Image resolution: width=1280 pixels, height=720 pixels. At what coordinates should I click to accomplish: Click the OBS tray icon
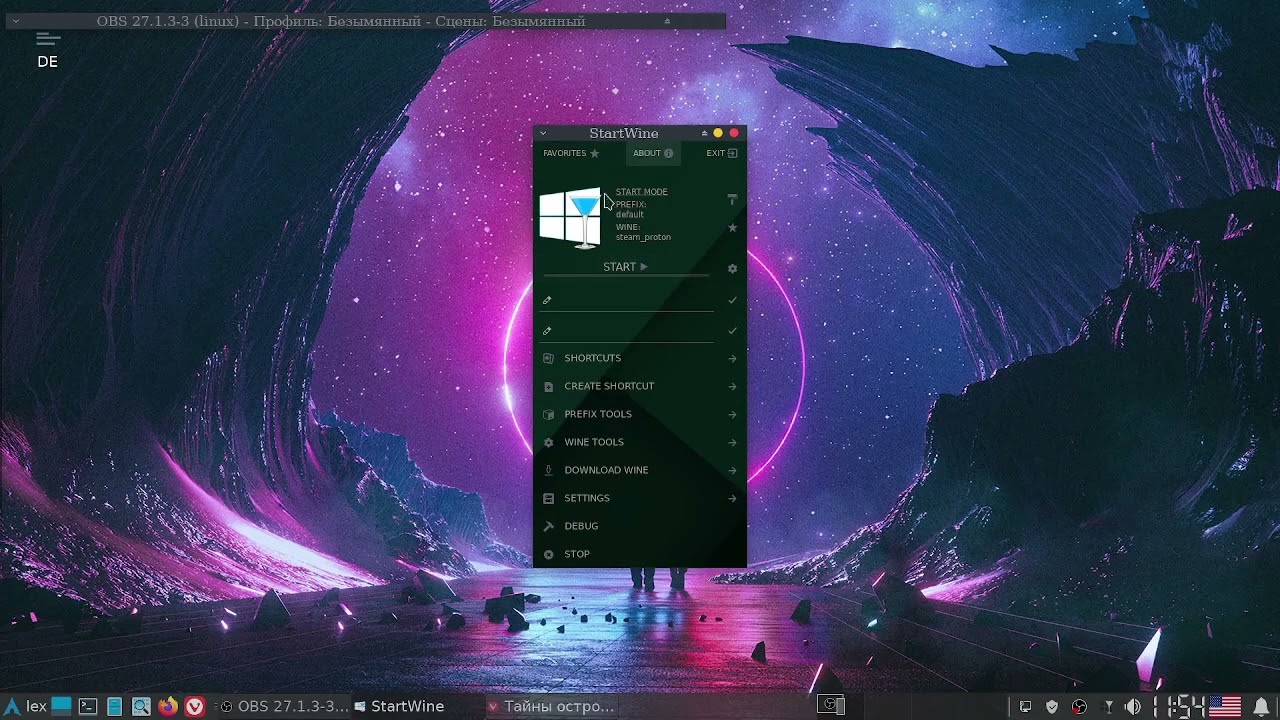tap(1079, 707)
